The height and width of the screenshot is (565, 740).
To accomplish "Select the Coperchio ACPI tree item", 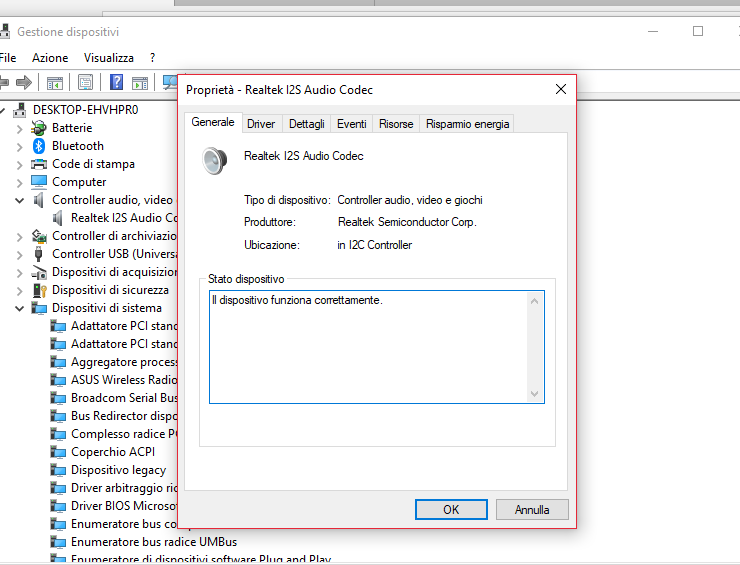I will point(113,452).
